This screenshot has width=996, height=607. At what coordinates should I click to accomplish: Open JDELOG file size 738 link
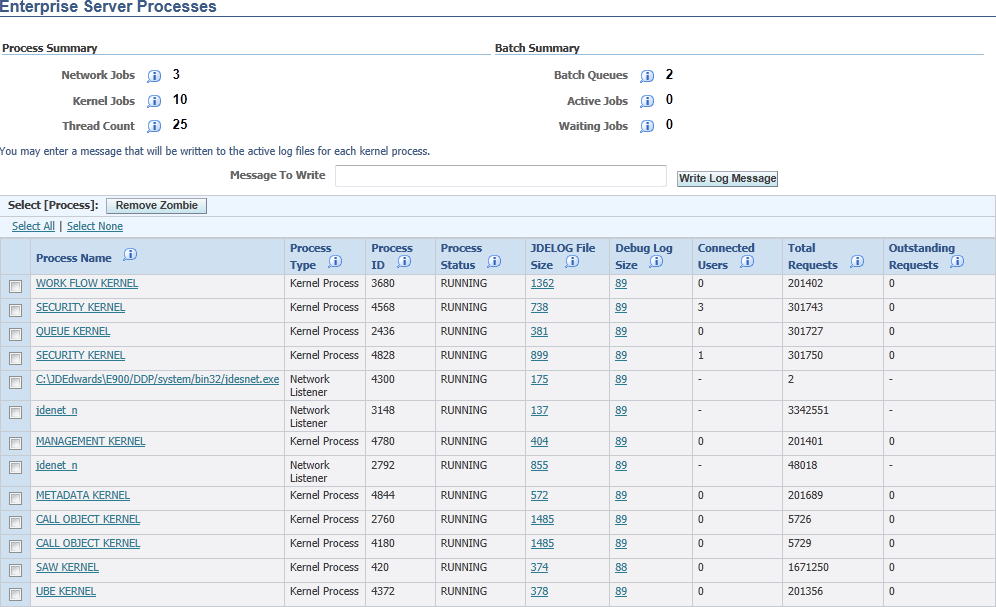[x=539, y=307]
